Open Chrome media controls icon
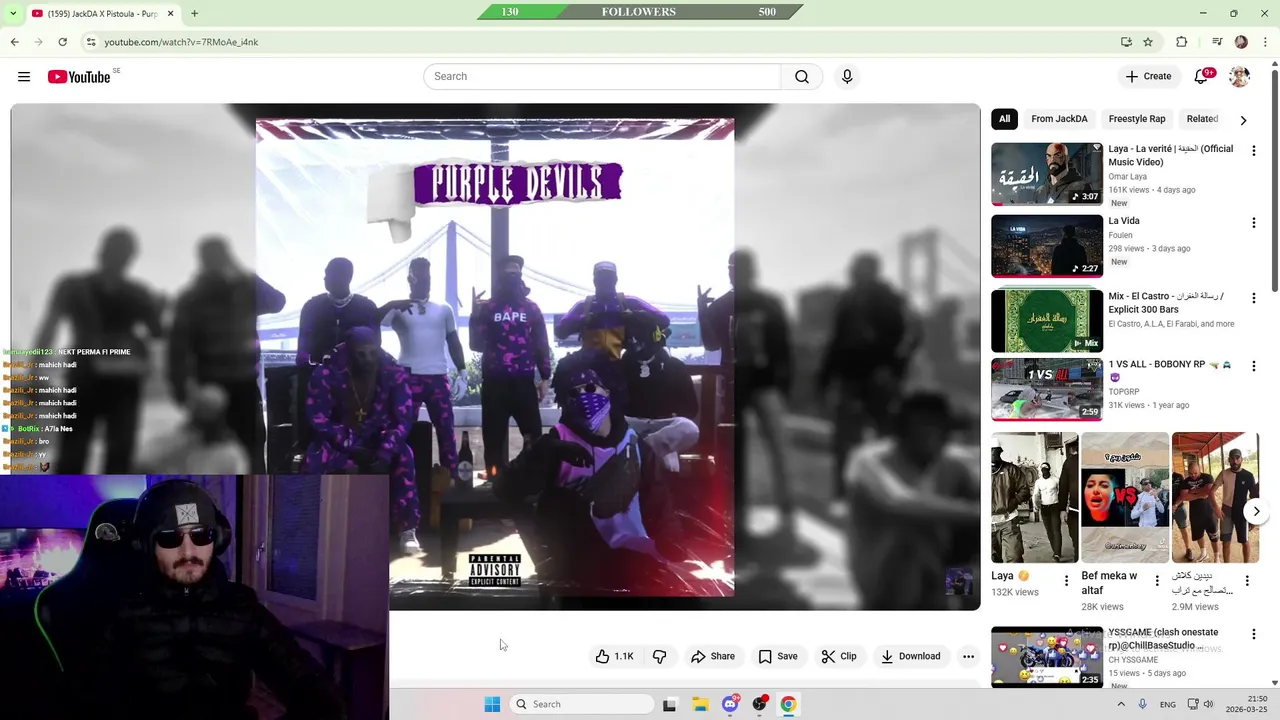 1217,42
